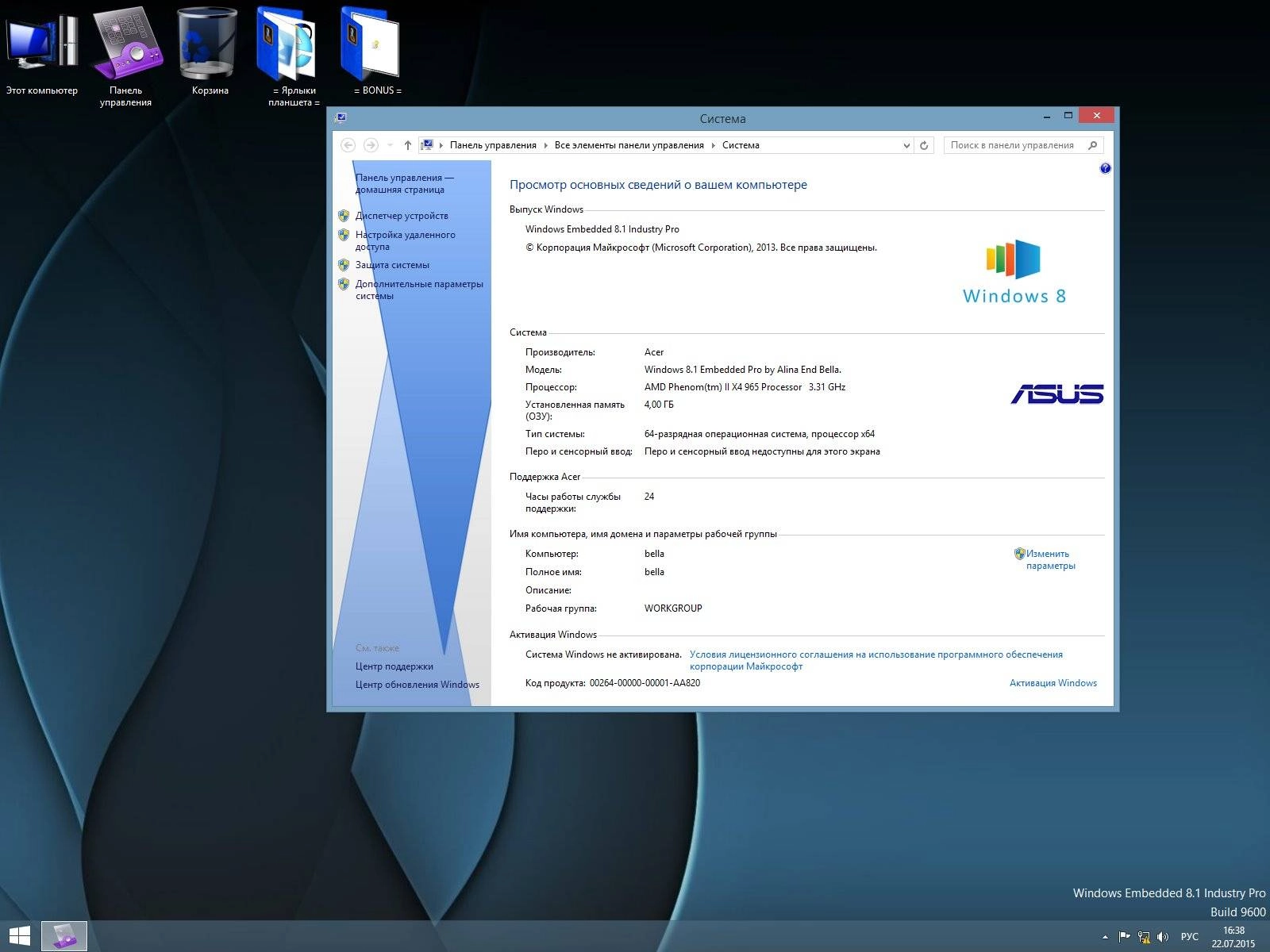Screen dimensions: 1270x952
Task: Expand breadcrumb arrow after 'Все элементы панели управления'
Action: coord(713,145)
